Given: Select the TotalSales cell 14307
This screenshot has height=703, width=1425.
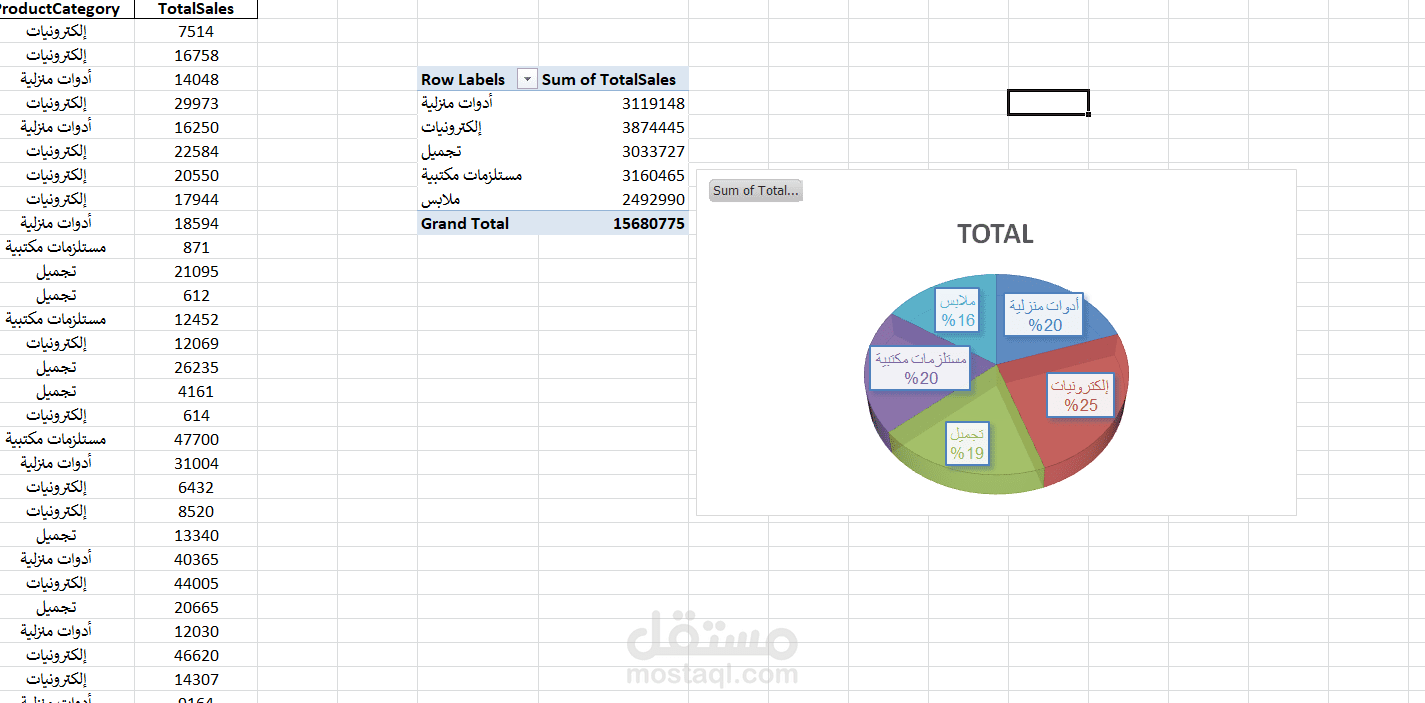Looking at the screenshot, I should [x=196, y=679].
